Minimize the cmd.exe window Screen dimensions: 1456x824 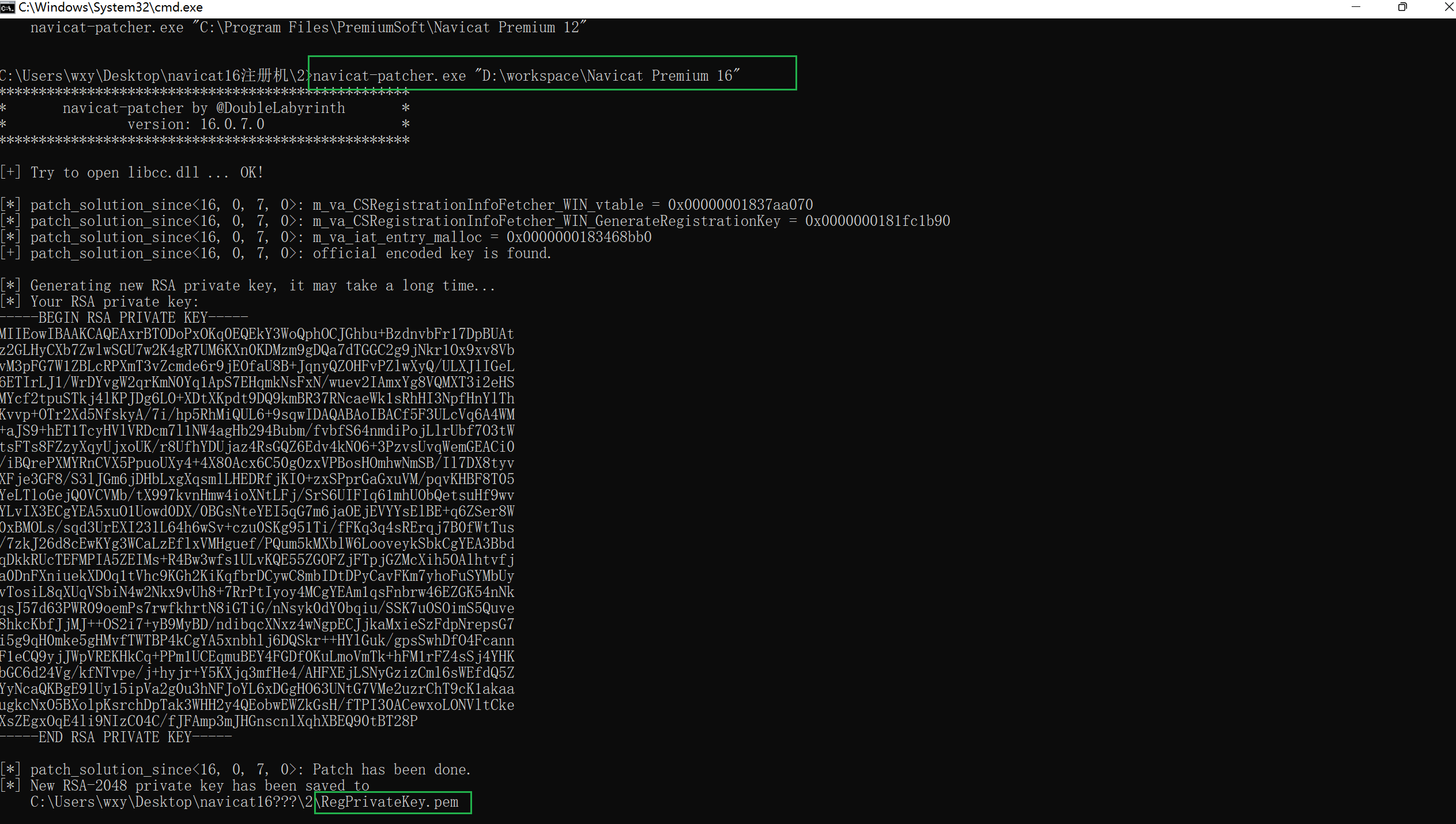(x=1356, y=7)
